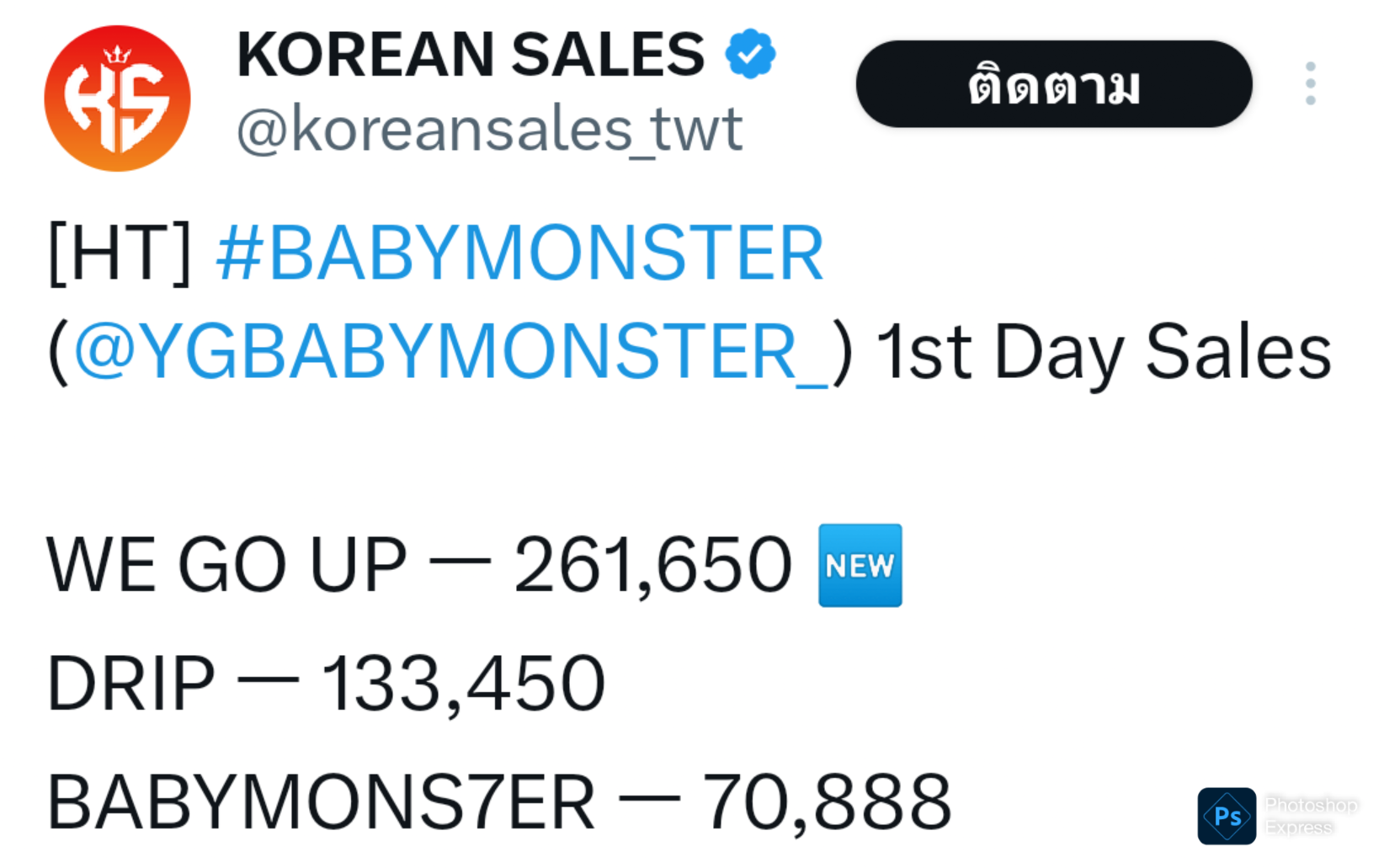Click the [HT] tag text
This screenshot has height=868, width=1384.
(x=120, y=253)
